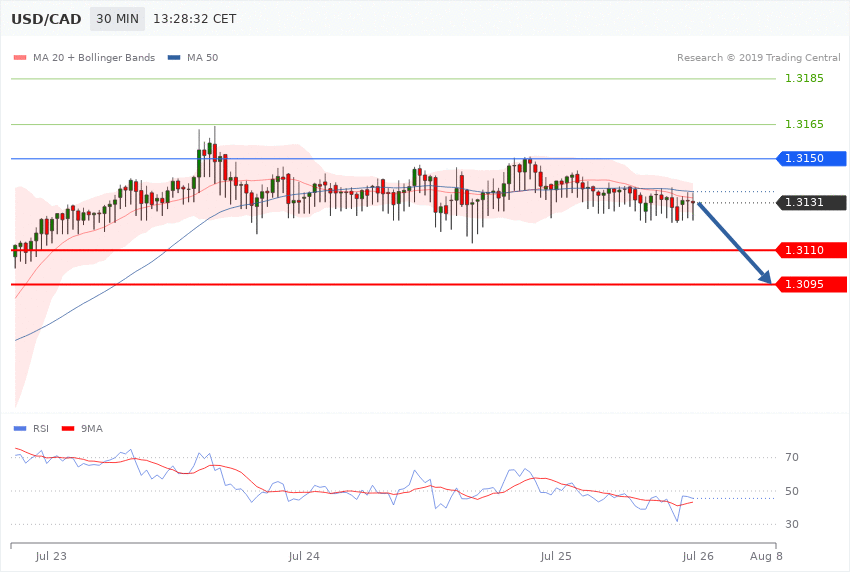850x576 pixels.
Task: Click the blue 1.3150 pivot price tag
Action: pos(811,159)
